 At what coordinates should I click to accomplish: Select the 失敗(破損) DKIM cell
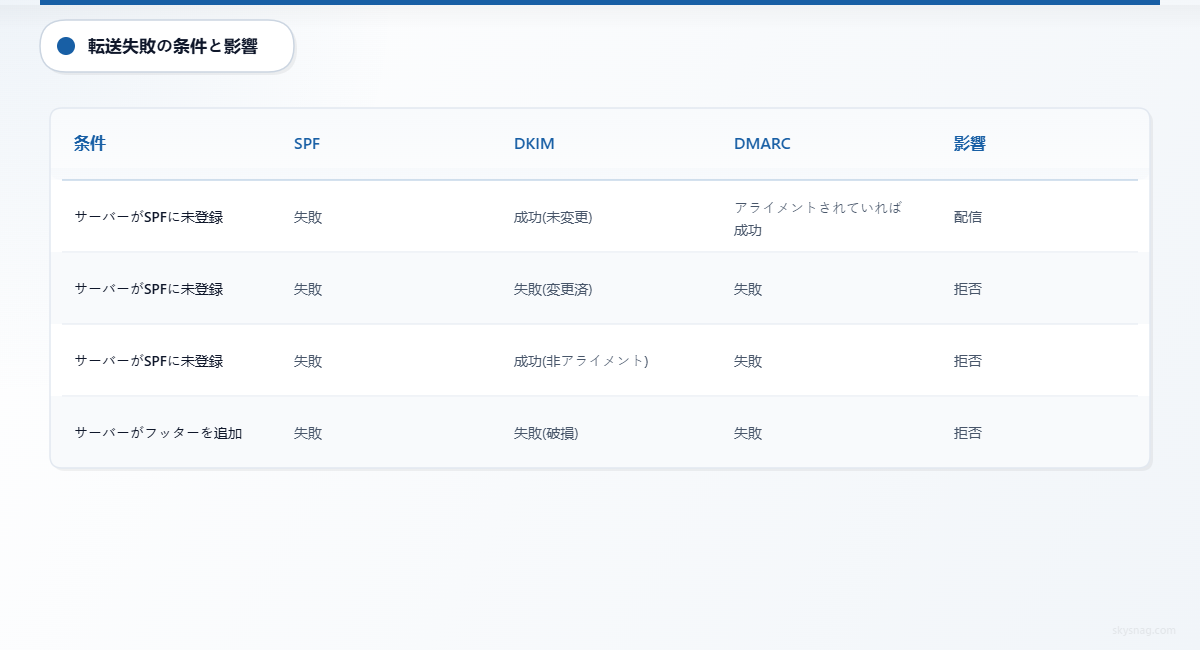(x=546, y=433)
